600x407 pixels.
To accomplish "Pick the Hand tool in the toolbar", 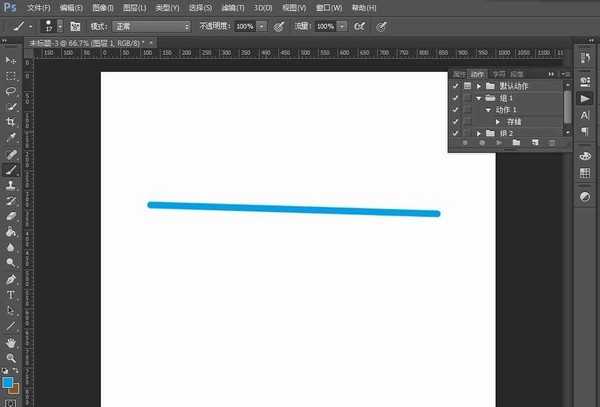I will point(11,342).
